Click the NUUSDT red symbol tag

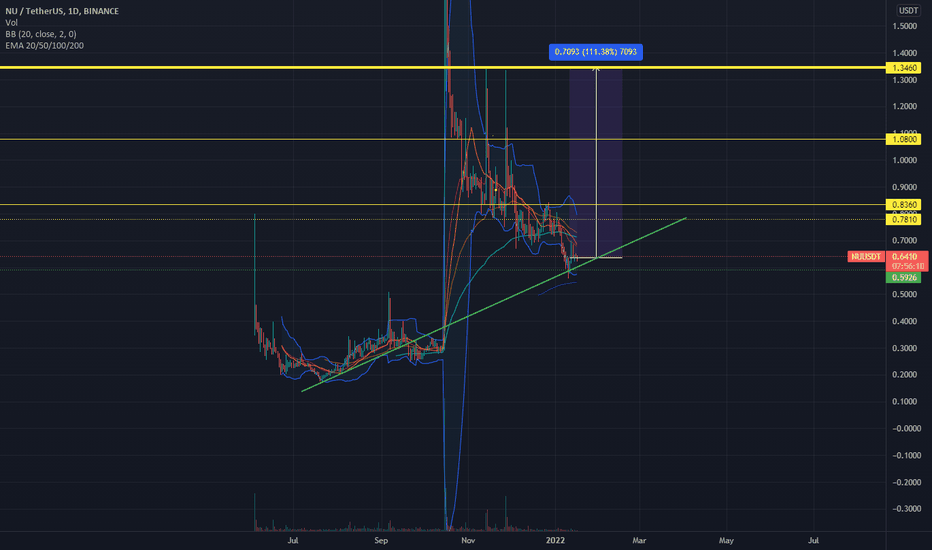[865, 257]
